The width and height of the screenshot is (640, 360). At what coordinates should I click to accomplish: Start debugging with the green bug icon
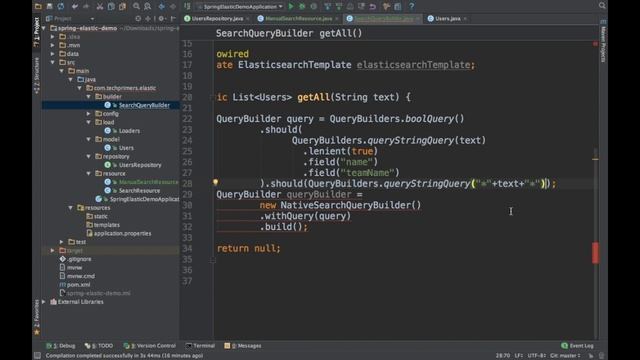(x=302, y=6)
